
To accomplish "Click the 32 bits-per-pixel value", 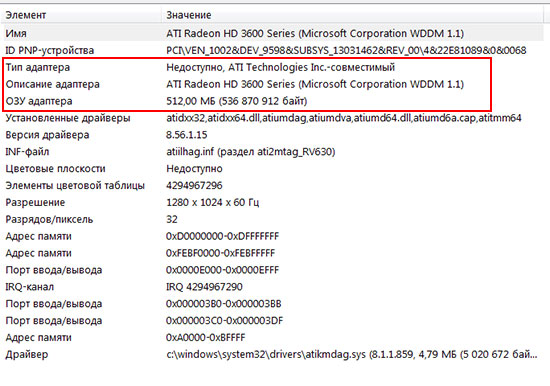I will (x=172, y=219).
